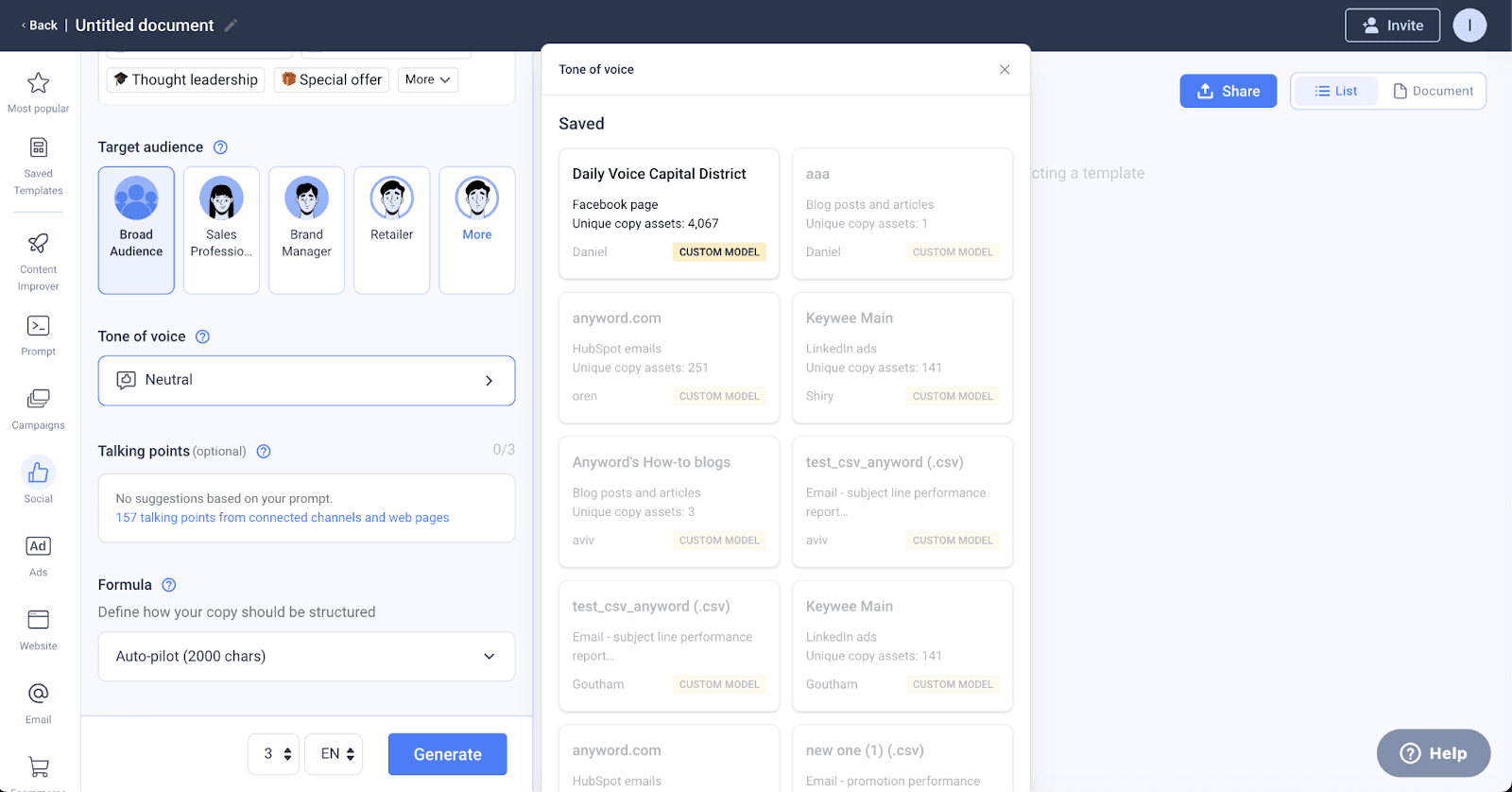Select Sales Professional persona
Screen dimensions: 1512x792
click(221, 231)
